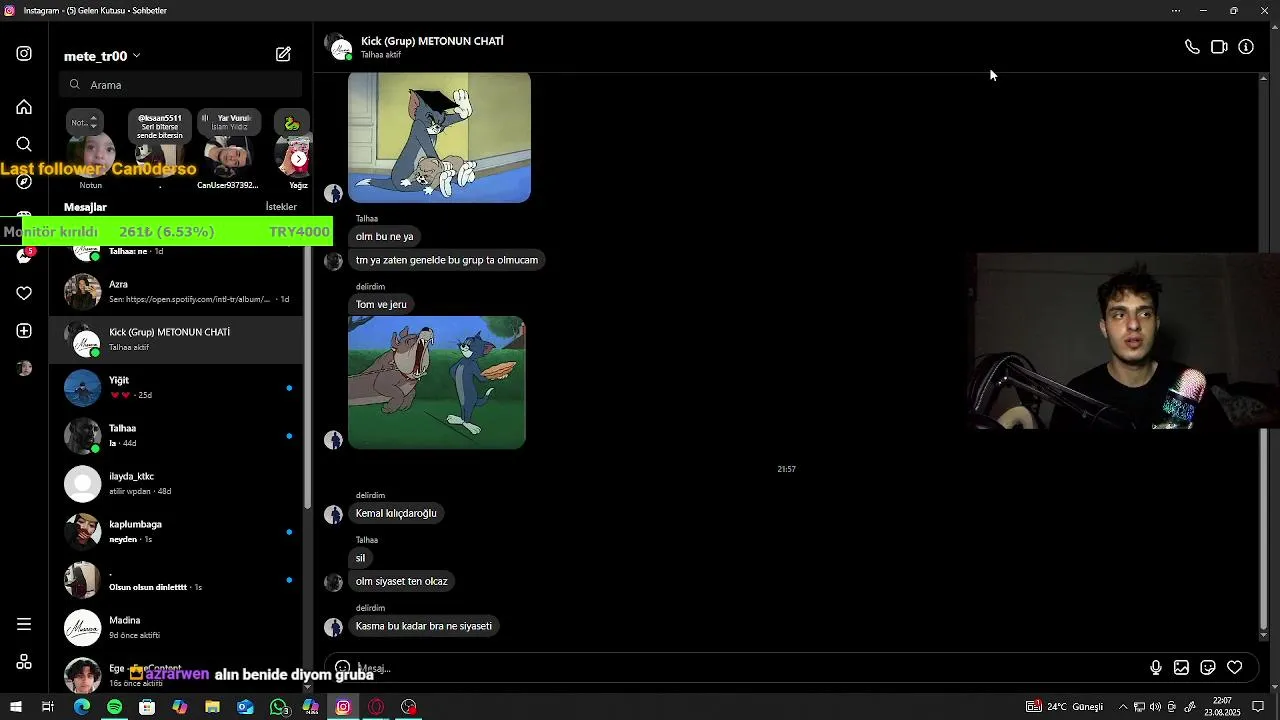Click the 'Kasma bu kadar bra ne siyaseti' message
Screen dimensions: 1280x720
pyautogui.click(x=423, y=627)
